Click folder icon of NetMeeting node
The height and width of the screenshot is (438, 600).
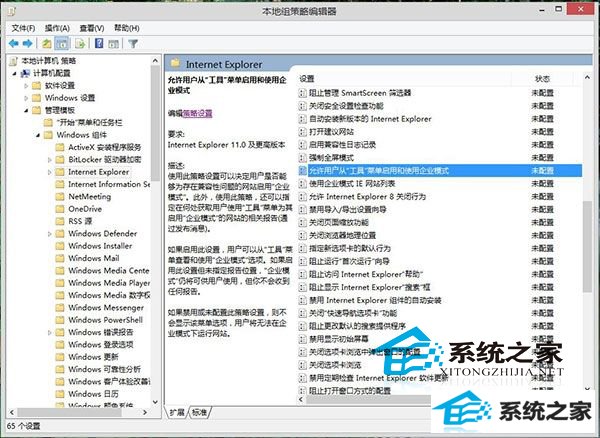[x=60, y=197]
